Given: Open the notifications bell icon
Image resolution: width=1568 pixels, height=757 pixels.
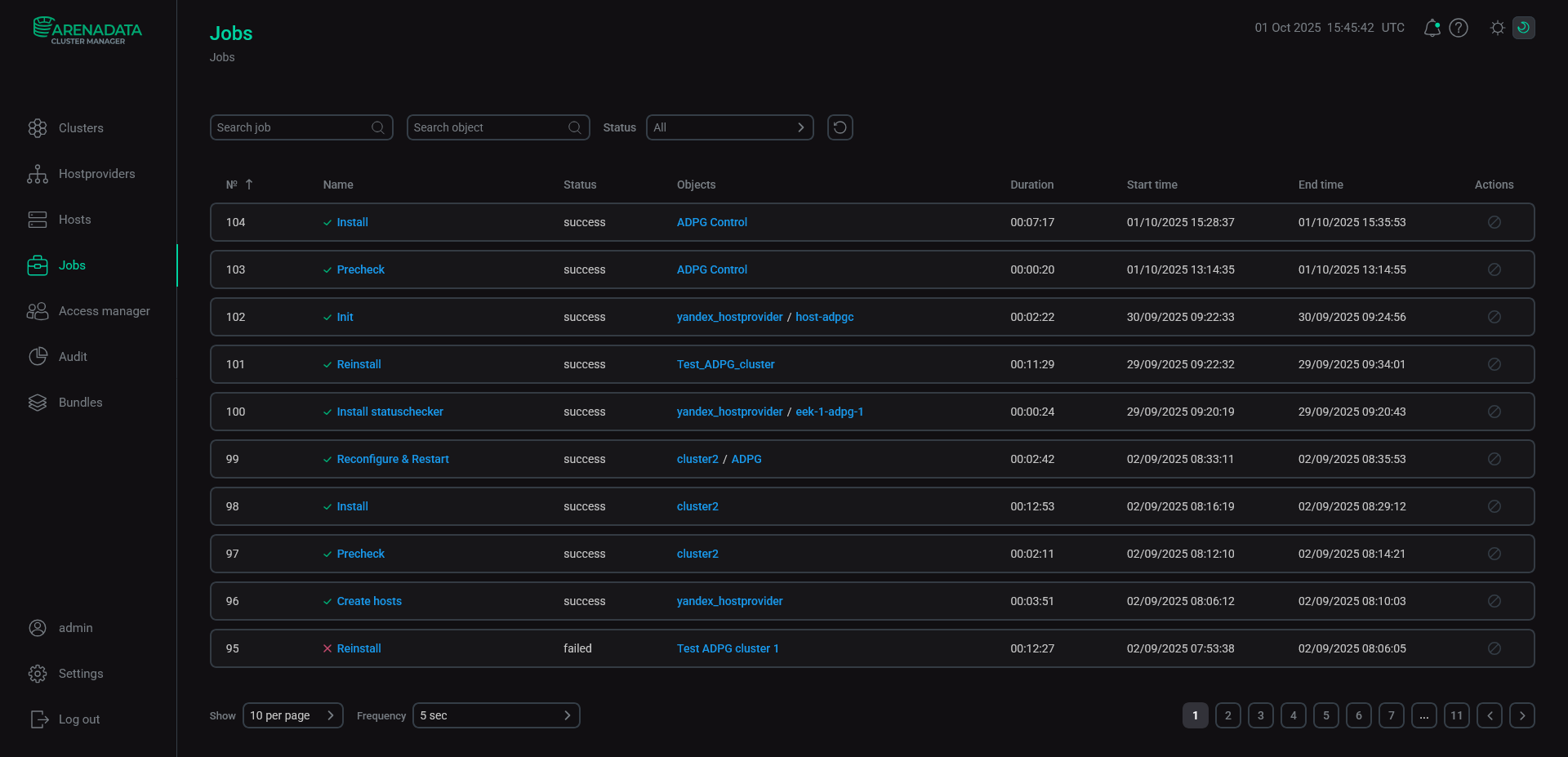Looking at the screenshot, I should [1432, 27].
